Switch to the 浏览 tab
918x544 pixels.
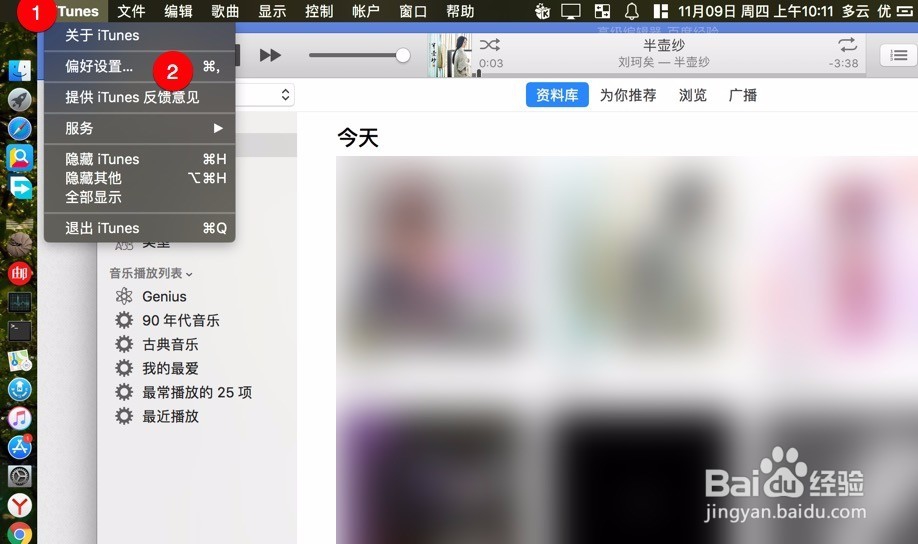click(693, 95)
